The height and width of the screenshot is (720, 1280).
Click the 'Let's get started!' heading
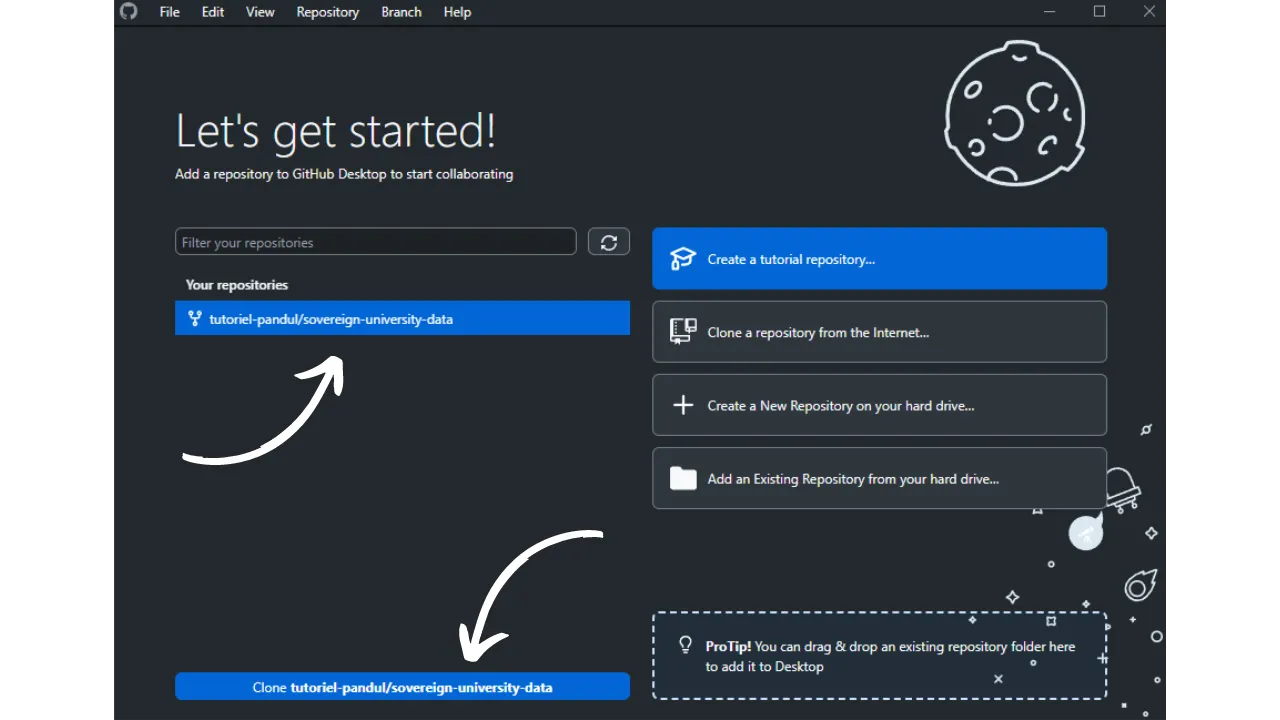click(x=336, y=131)
